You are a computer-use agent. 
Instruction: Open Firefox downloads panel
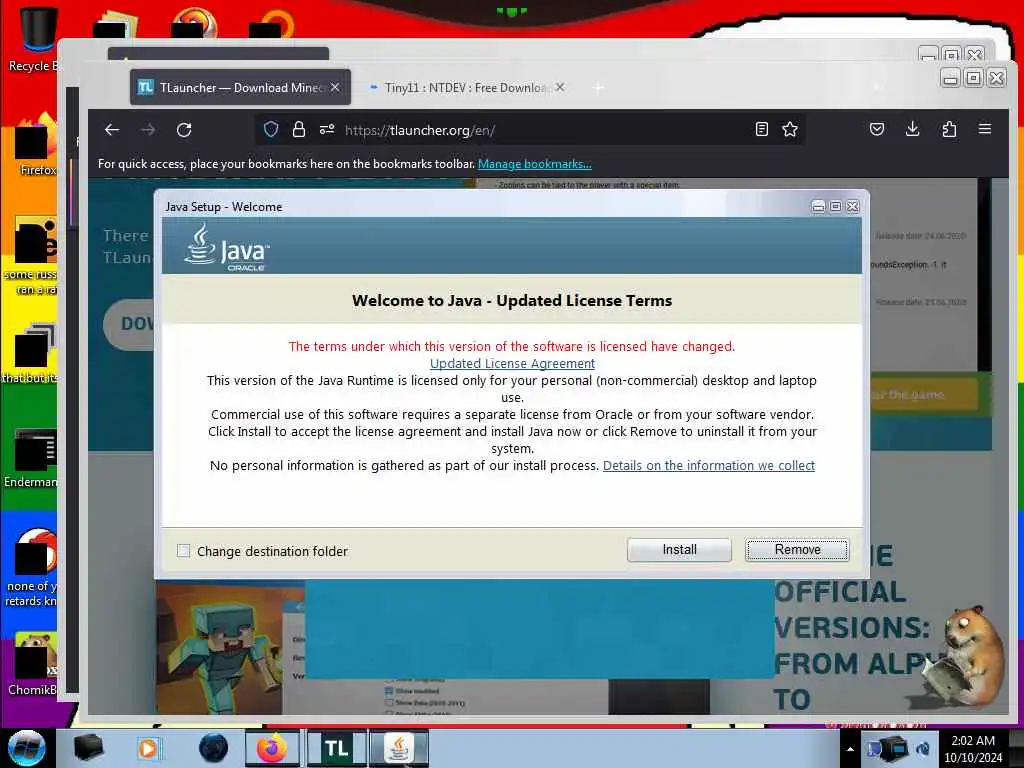tap(913, 129)
